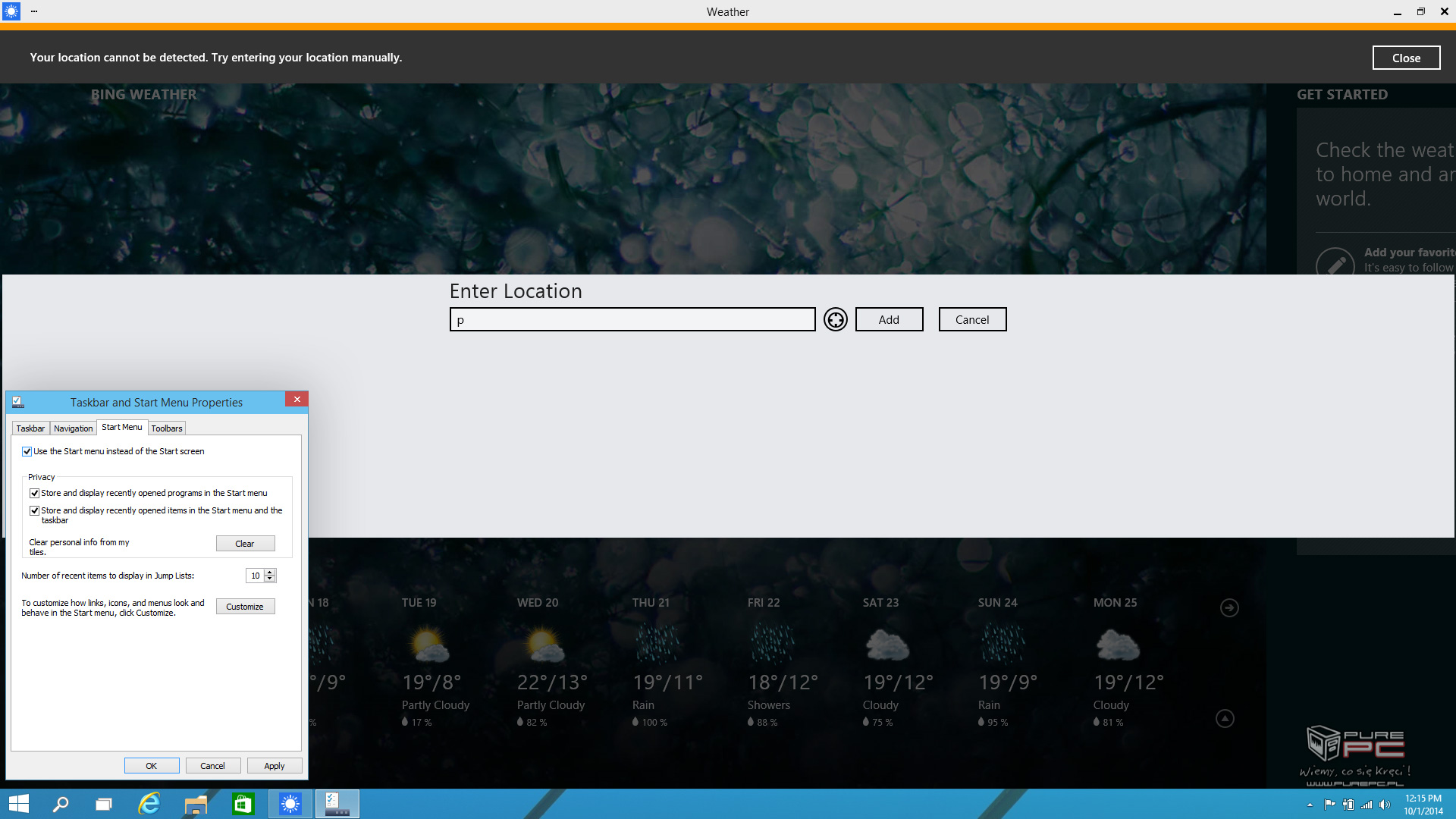1456x819 pixels.
Task: Click Apply in Taskbar Properties dialog
Action: point(275,766)
